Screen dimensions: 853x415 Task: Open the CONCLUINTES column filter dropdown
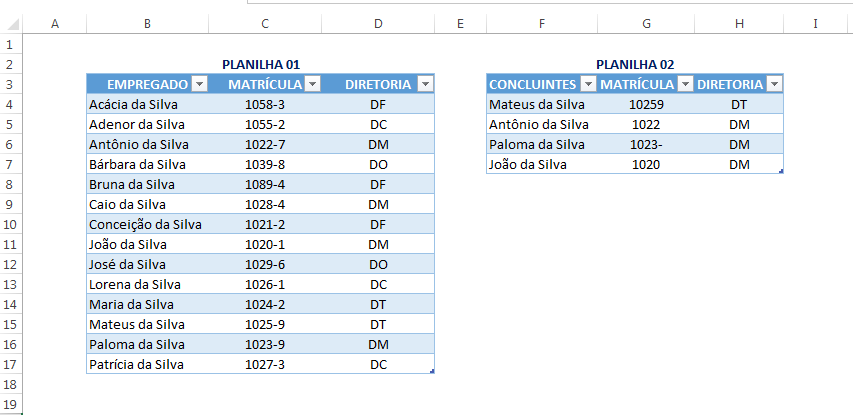click(589, 84)
